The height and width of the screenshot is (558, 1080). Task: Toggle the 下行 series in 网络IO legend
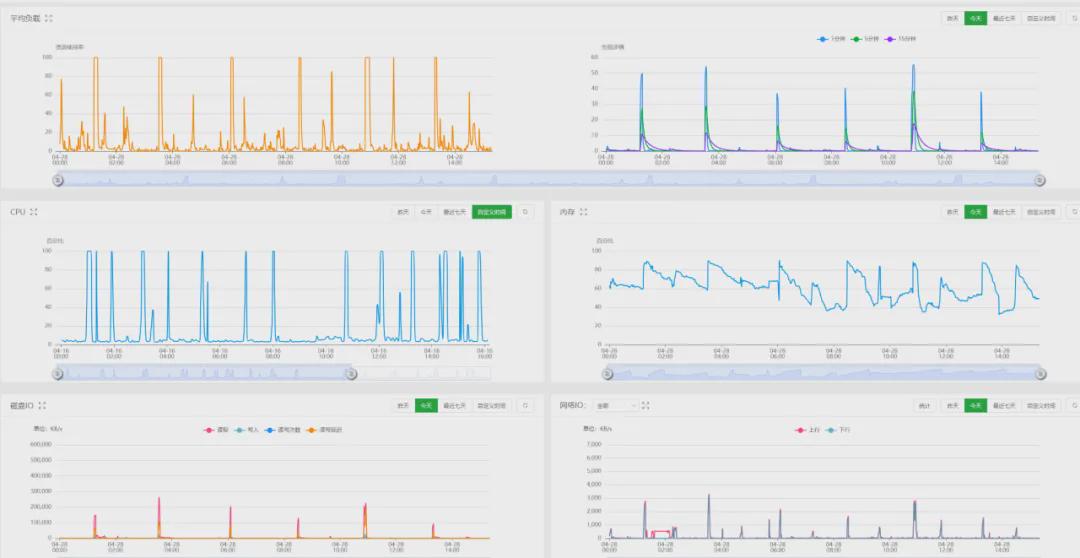tap(837, 430)
